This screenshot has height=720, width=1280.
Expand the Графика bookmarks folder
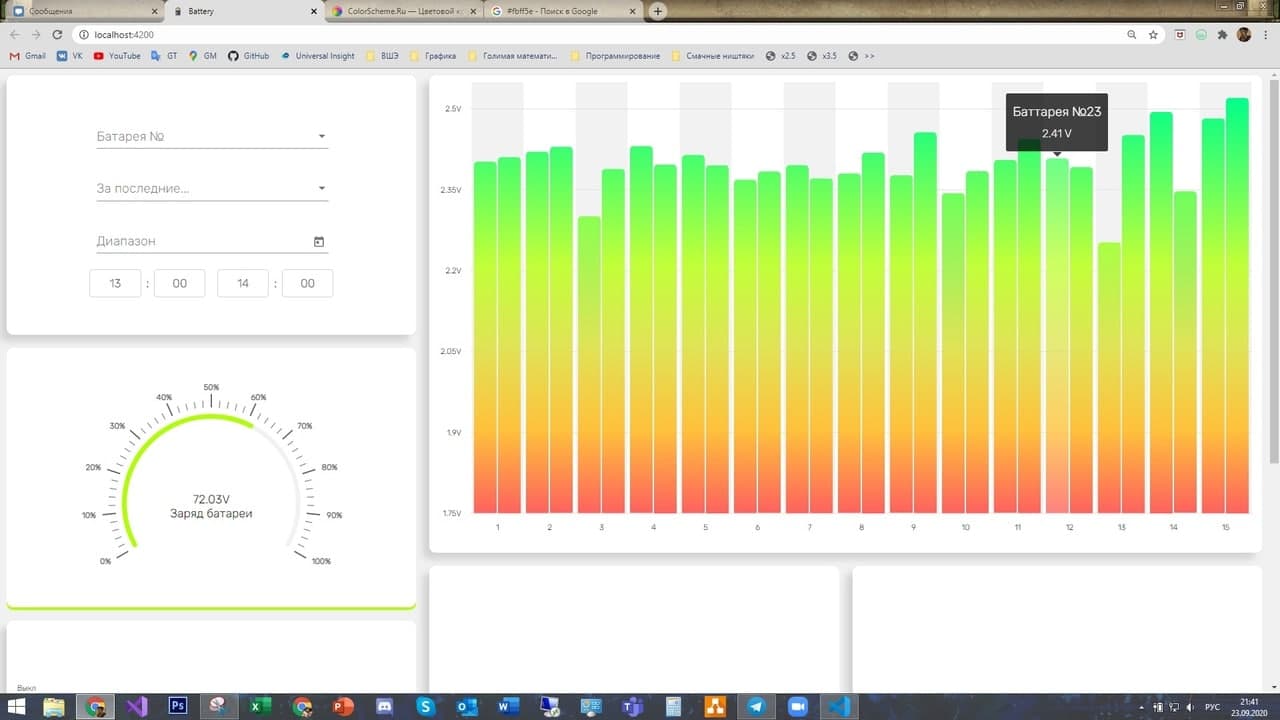point(432,56)
